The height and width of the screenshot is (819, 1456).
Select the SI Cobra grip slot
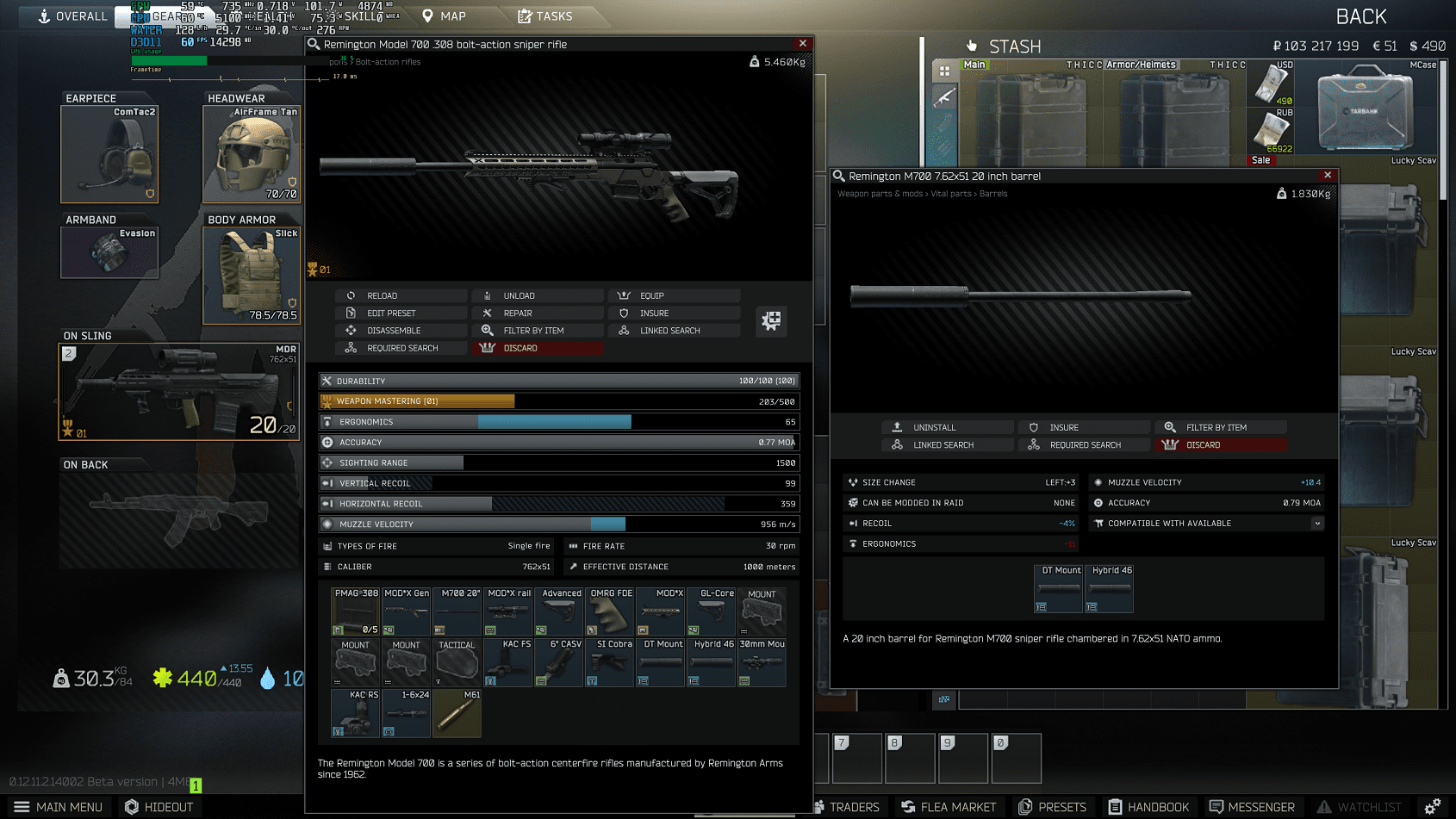[610, 662]
